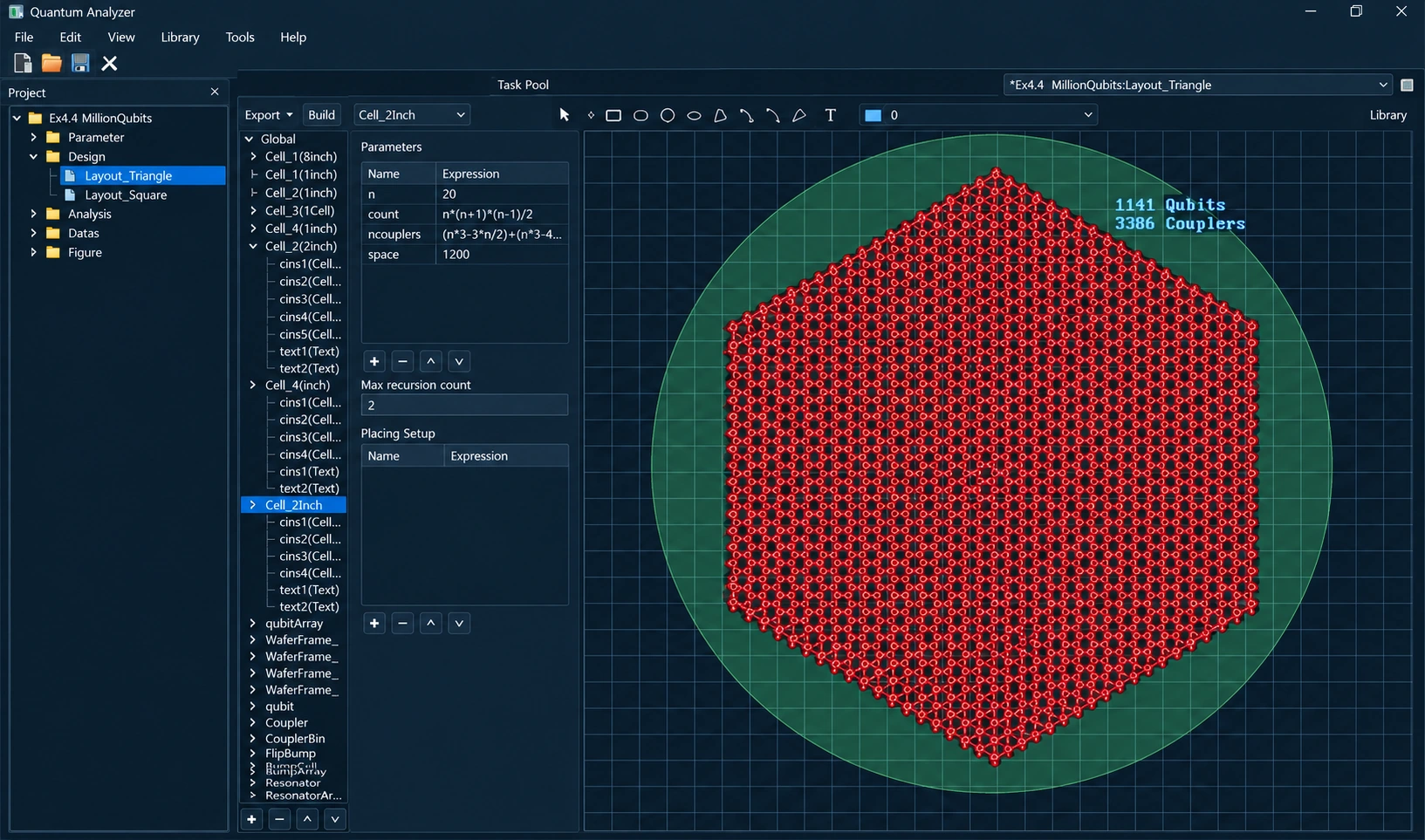Screen dimensions: 1425x840
Task: Click the square icon beside the Task Pool dropdown
Action: click(1407, 85)
